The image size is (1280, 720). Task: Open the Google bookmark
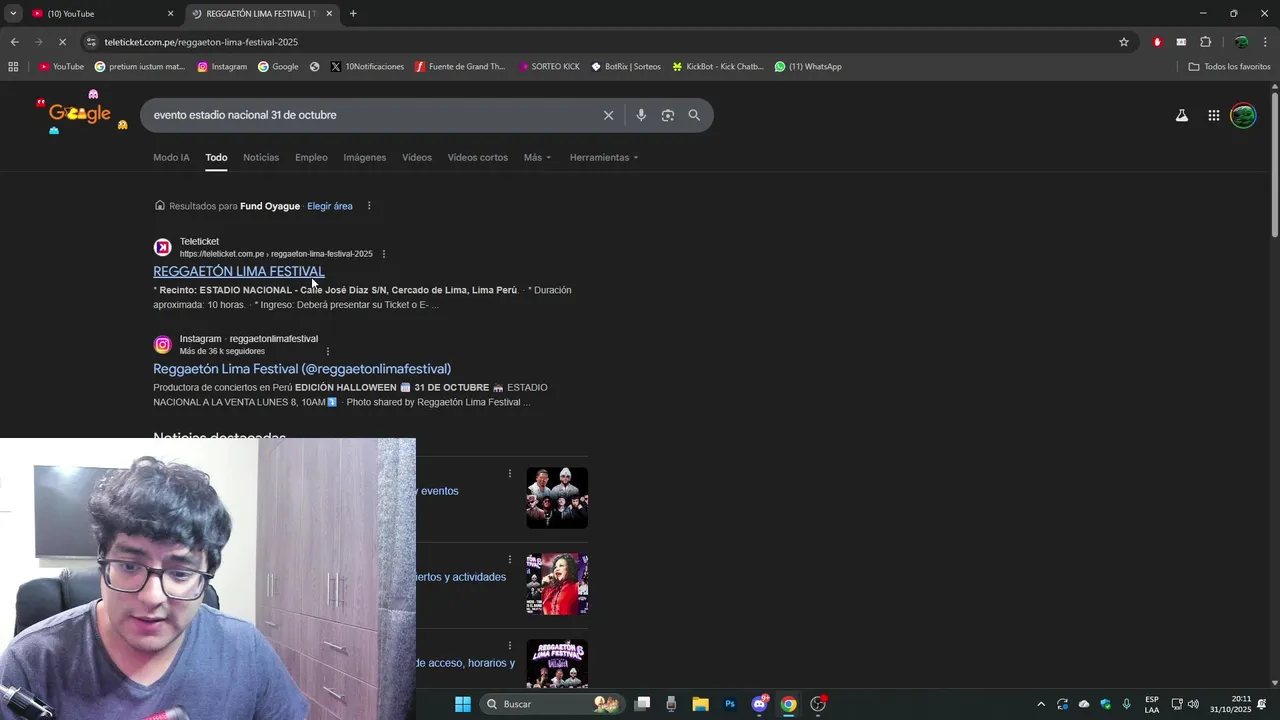pyautogui.click(x=278, y=67)
